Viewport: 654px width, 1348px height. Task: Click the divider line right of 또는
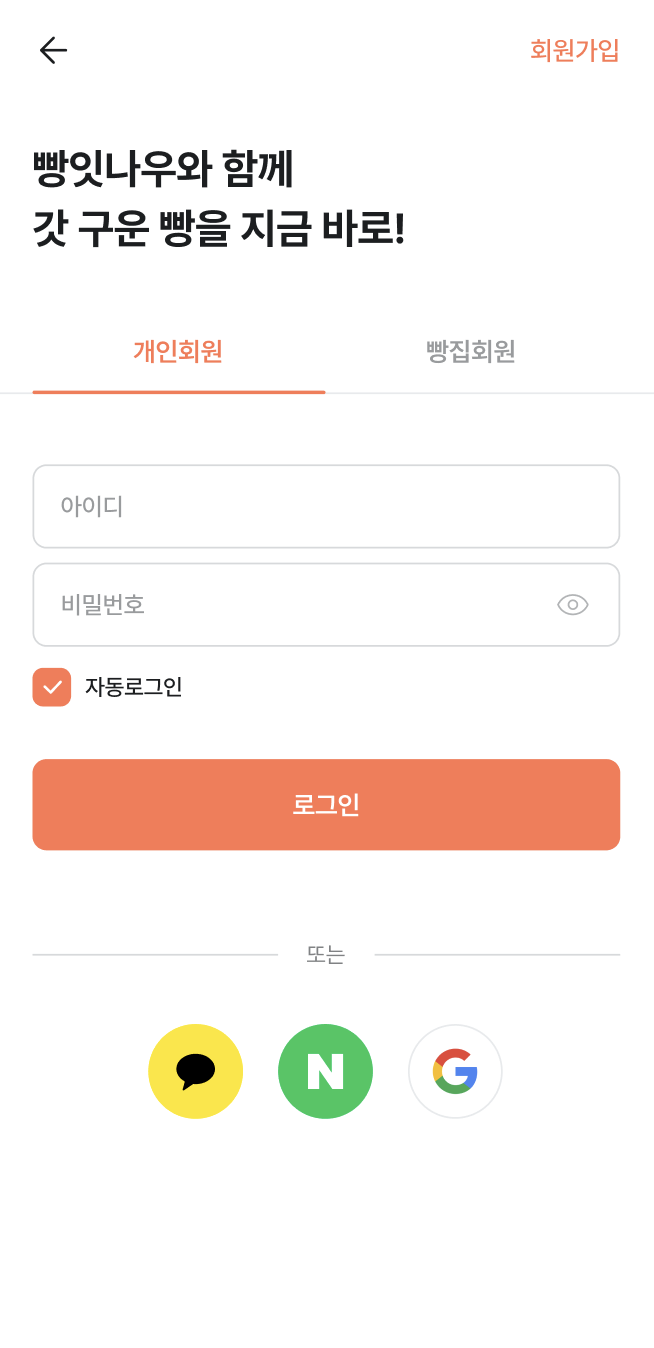(x=497, y=955)
